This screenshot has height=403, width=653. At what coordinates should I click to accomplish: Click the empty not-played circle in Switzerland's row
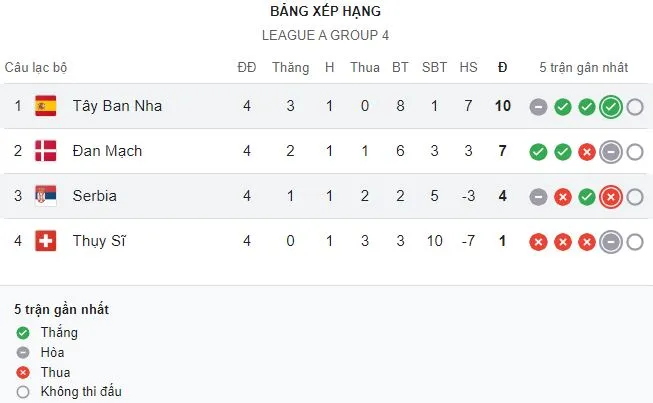tap(635, 242)
